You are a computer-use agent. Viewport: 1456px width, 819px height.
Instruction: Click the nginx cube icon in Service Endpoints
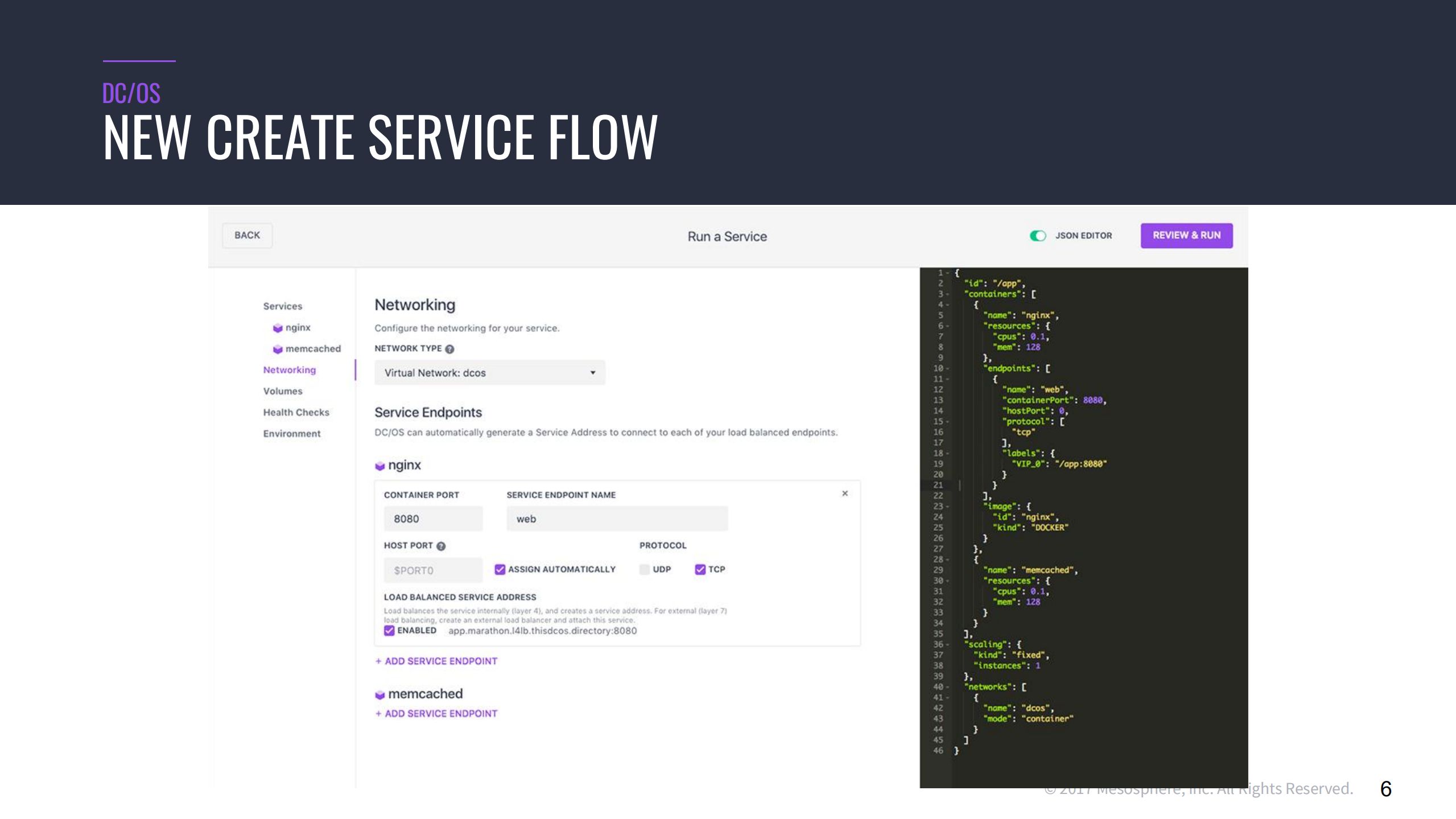[380, 465]
